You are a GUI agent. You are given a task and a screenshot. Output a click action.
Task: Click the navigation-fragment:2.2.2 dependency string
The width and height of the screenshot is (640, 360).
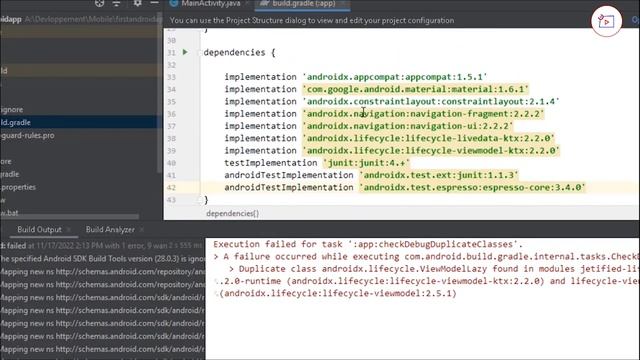pos(423,113)
